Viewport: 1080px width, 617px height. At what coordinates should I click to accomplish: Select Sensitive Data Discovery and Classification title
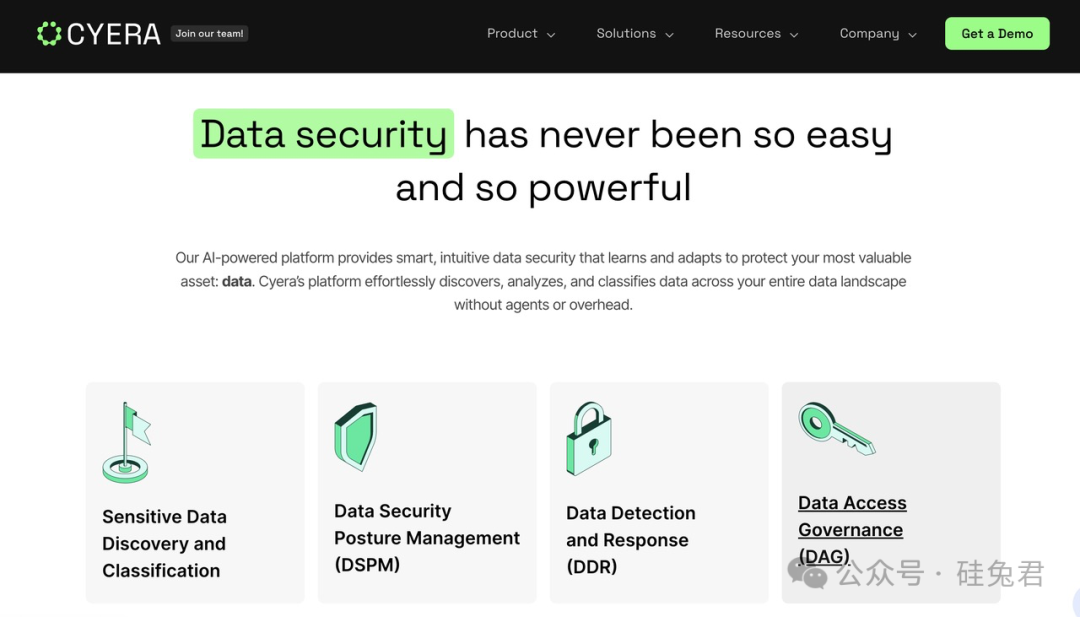pyautogui.click(x=164, y=543)
